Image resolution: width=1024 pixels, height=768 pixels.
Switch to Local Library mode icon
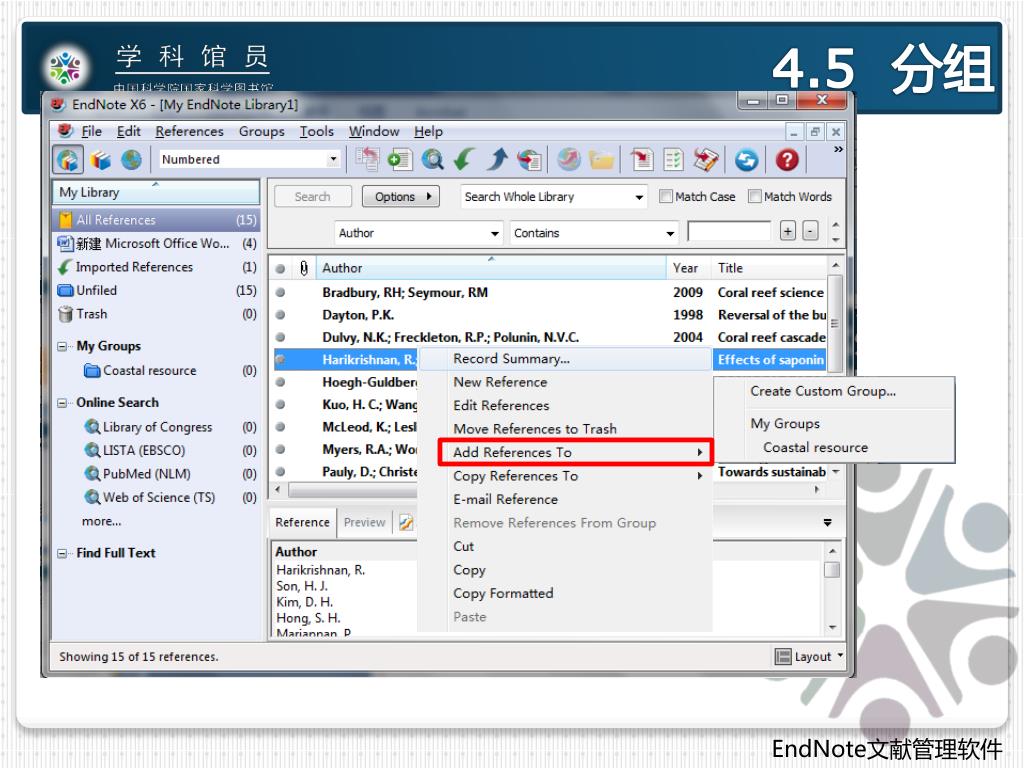[x=101, y=159]
